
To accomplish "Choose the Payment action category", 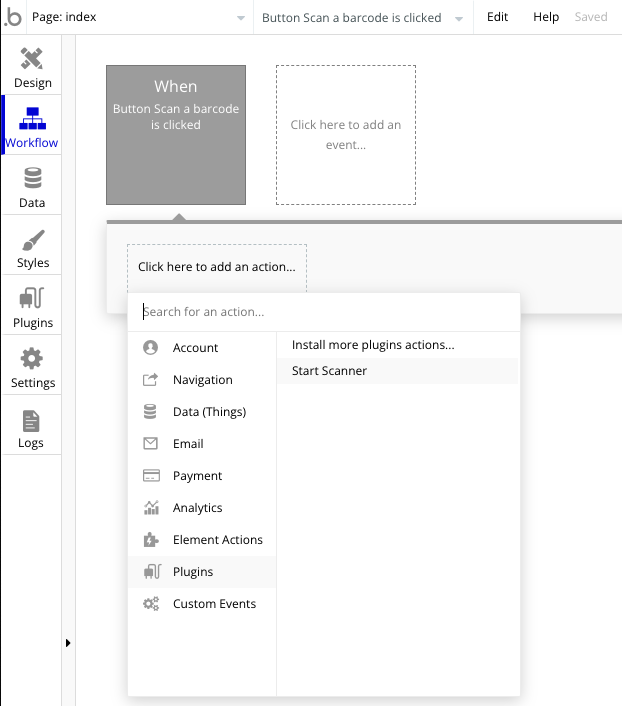I will click(202, 475).
